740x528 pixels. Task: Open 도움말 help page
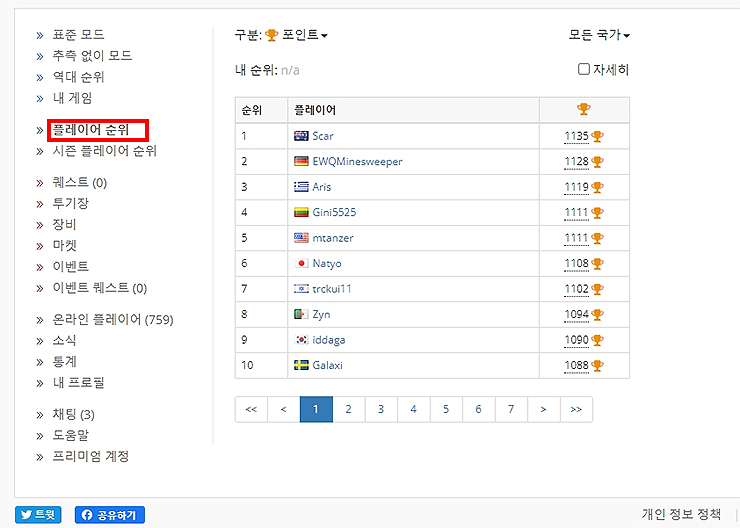(x=70, y=436)
